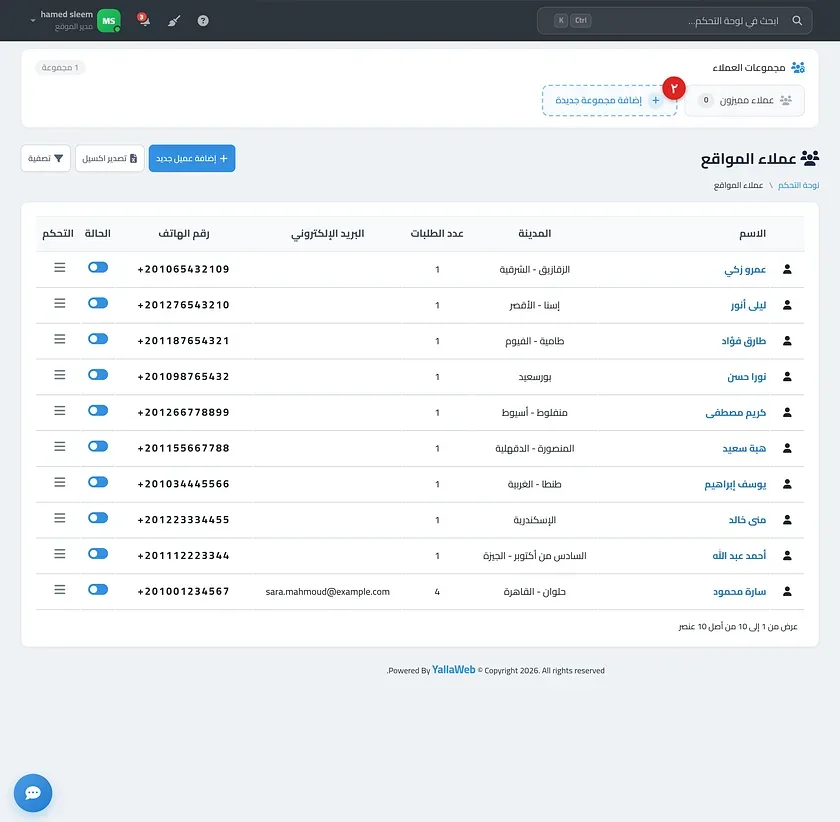The width and height of the screenshot is (840, 822).
Task: Toggle status switch for هبة سعيد
Action: [x=98, y=446]
